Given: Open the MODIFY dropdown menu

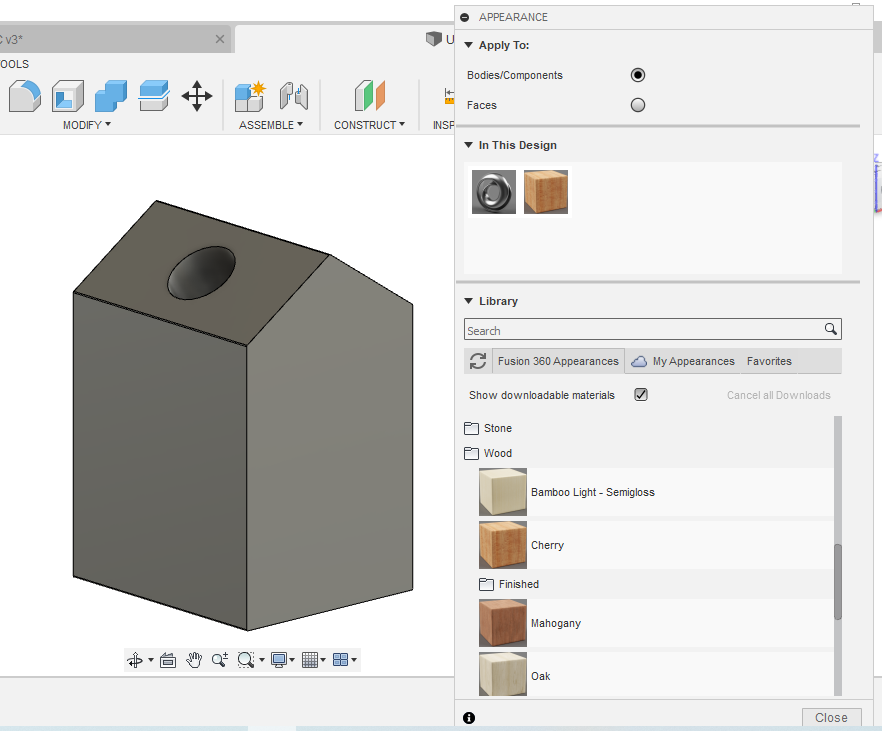Looking at the screenshot, I should [x=87, y=125].
